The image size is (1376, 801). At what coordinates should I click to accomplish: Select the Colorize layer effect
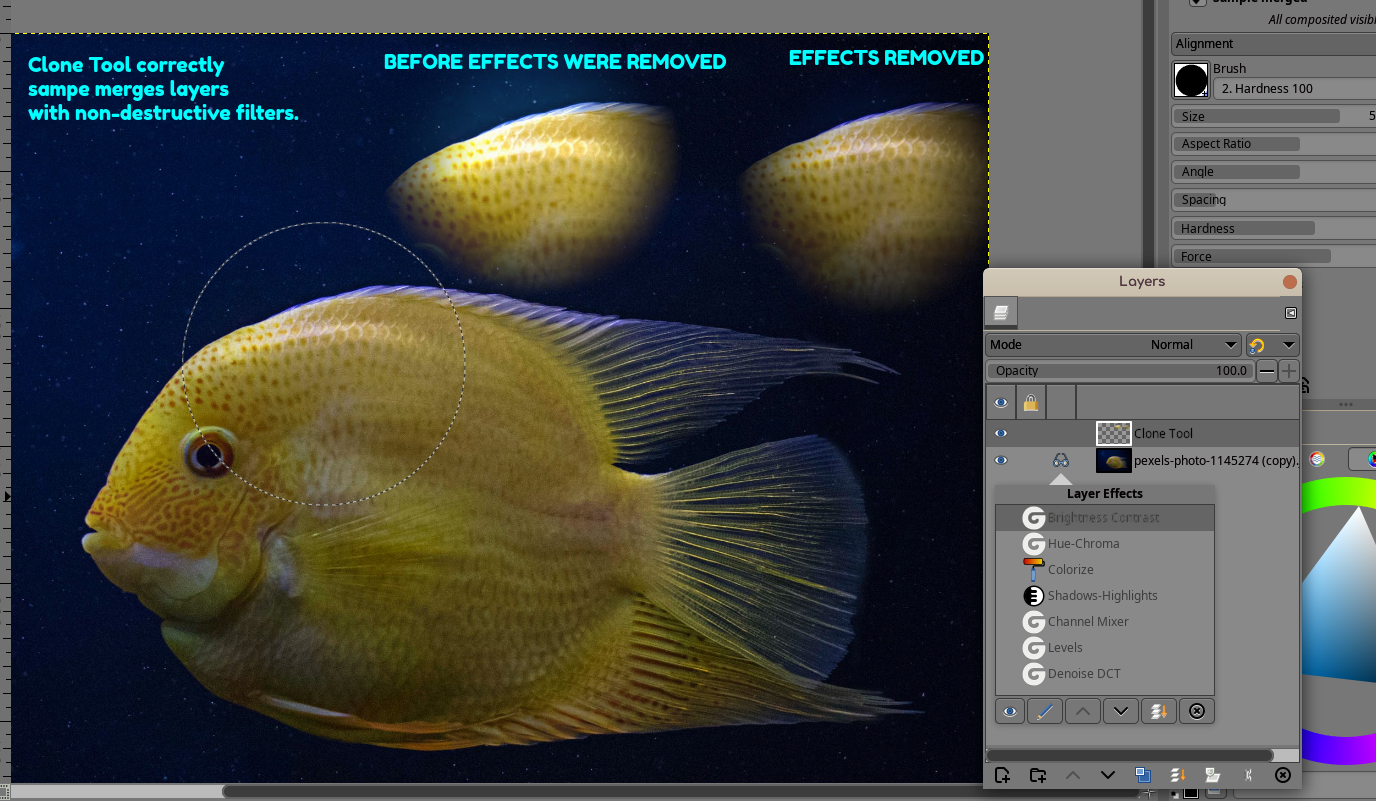[x=1105, y=570]
